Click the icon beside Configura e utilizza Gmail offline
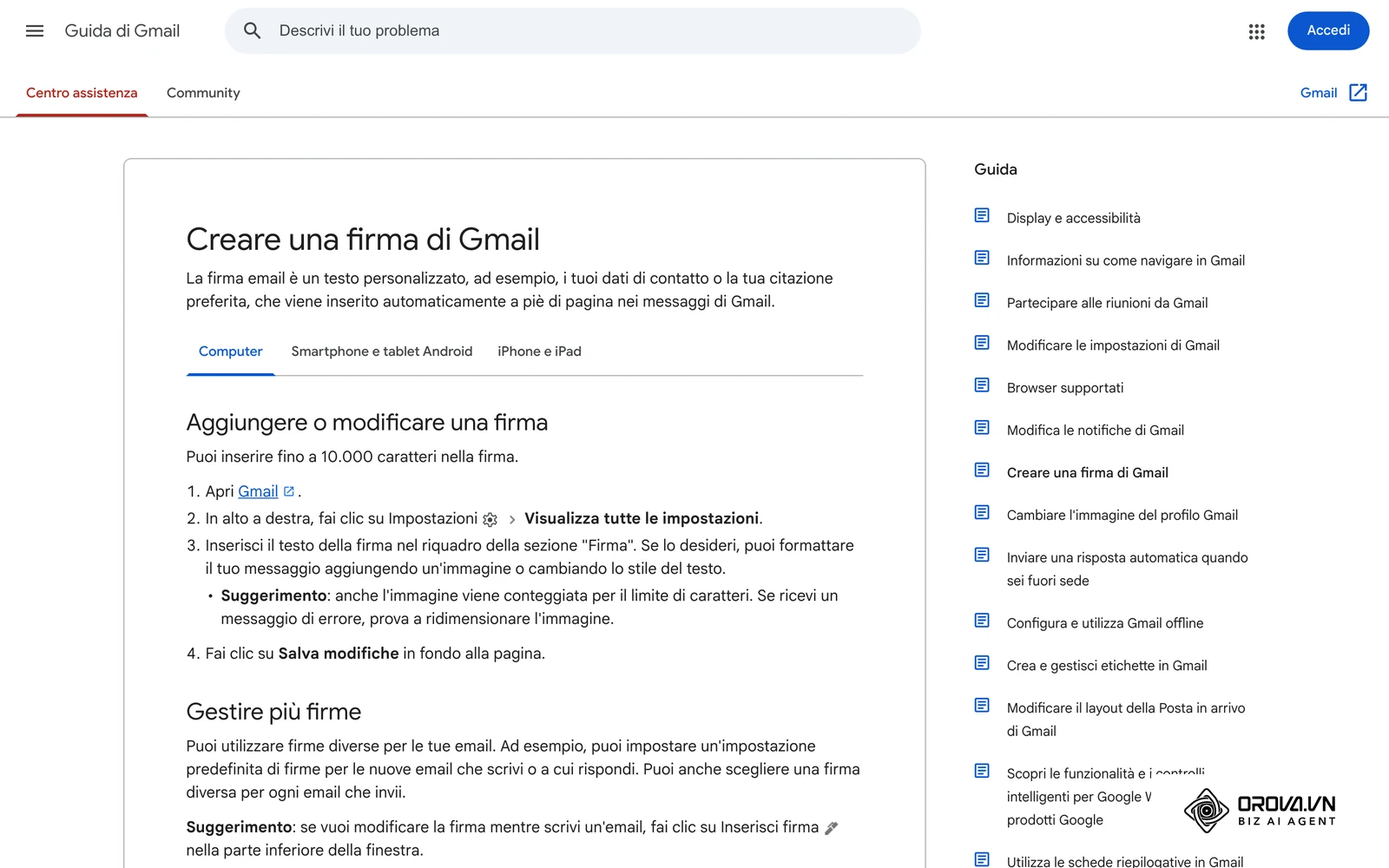This screenshot has height=868, width=1389. [982, 621]
